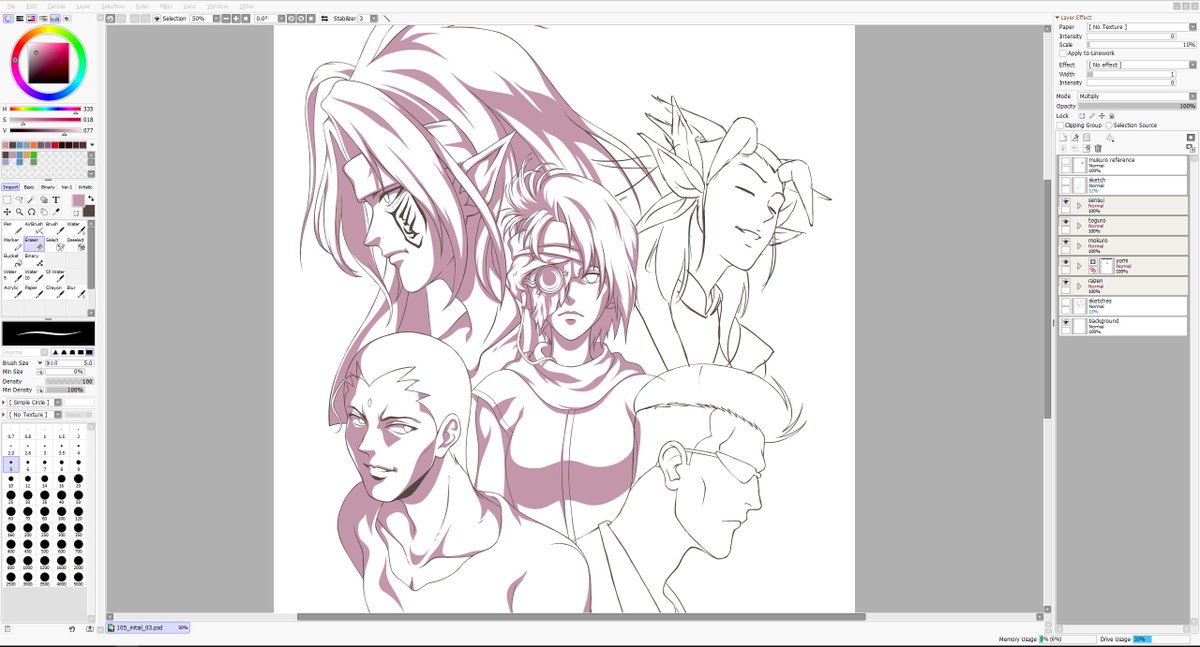Choose the Deselect pen tool

[x=76, y=245]
